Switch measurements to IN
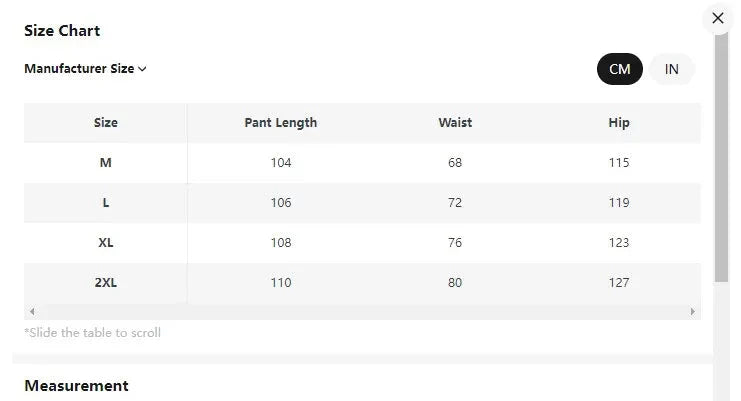741x401 pixels. coord(672,69)
